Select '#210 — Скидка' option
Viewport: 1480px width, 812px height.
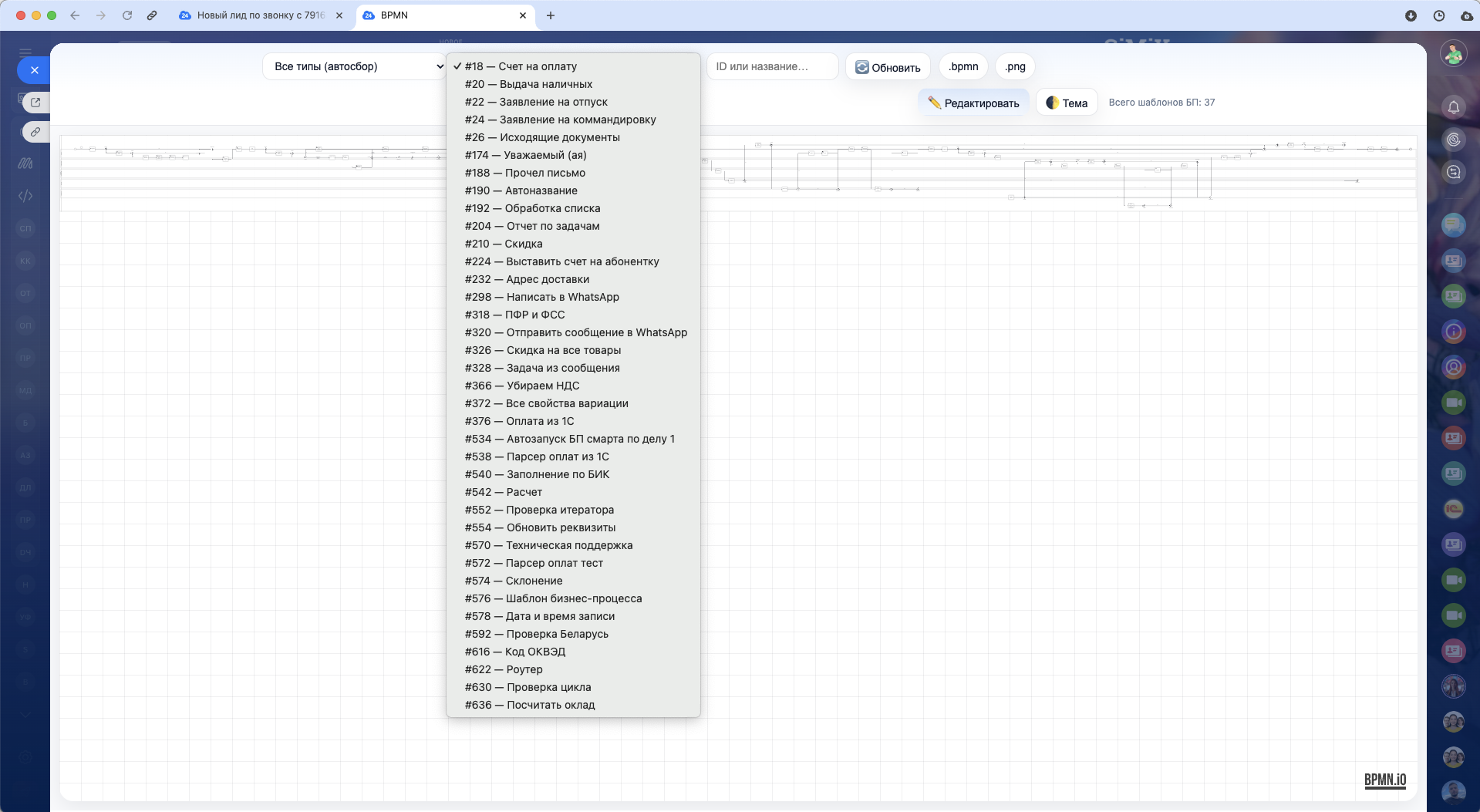coord(573,244)
